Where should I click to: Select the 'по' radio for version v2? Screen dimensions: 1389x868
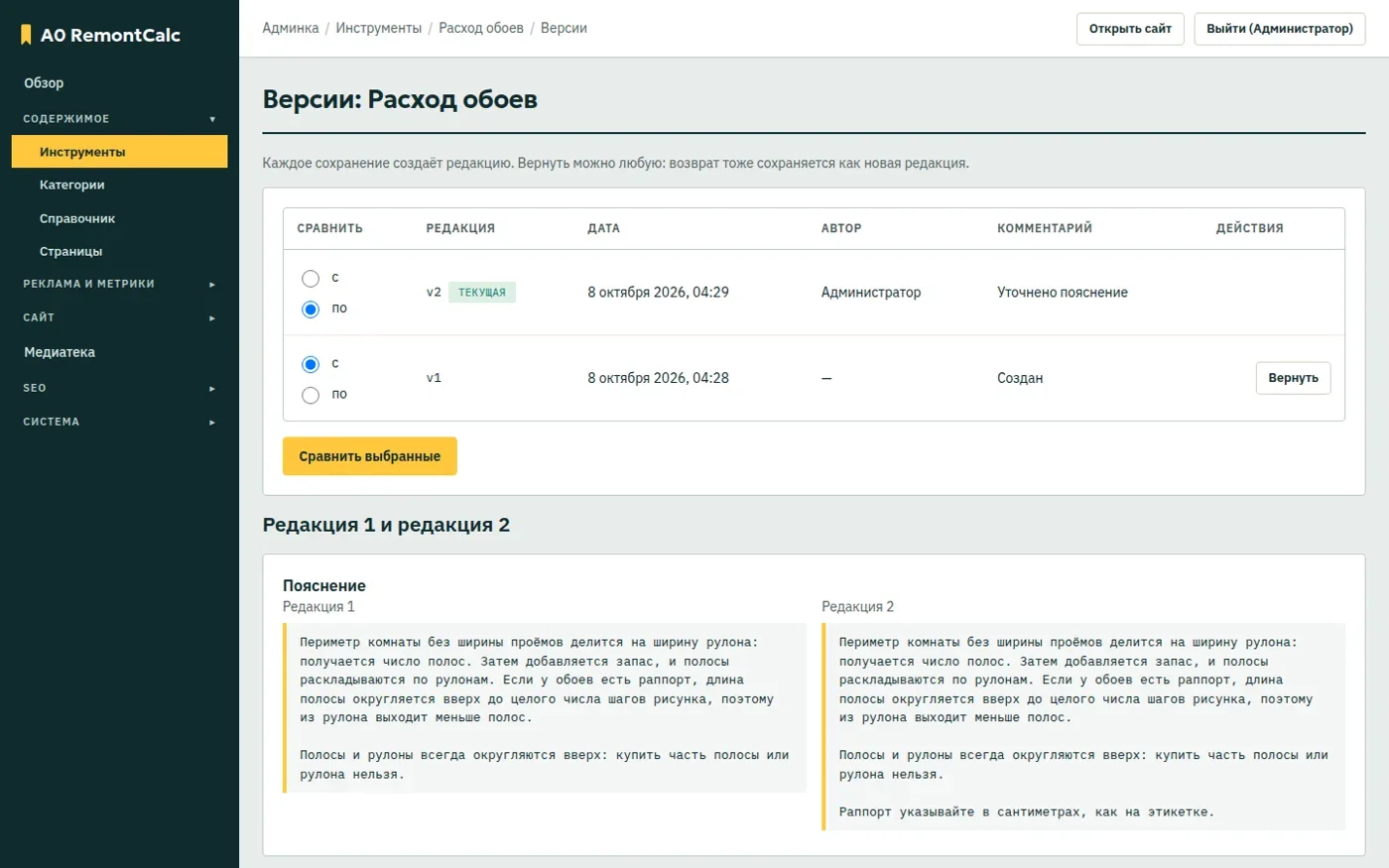tap(311, 310)
